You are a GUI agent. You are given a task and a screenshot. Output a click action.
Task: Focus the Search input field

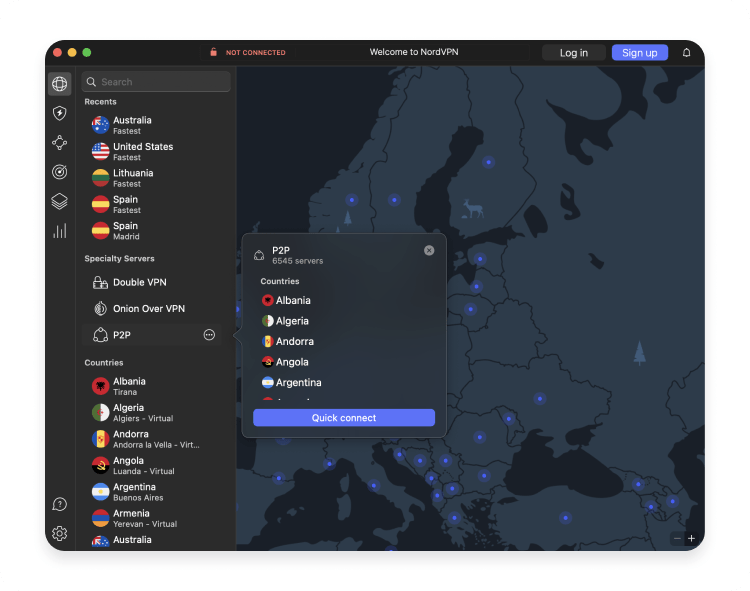coord(156,82)
